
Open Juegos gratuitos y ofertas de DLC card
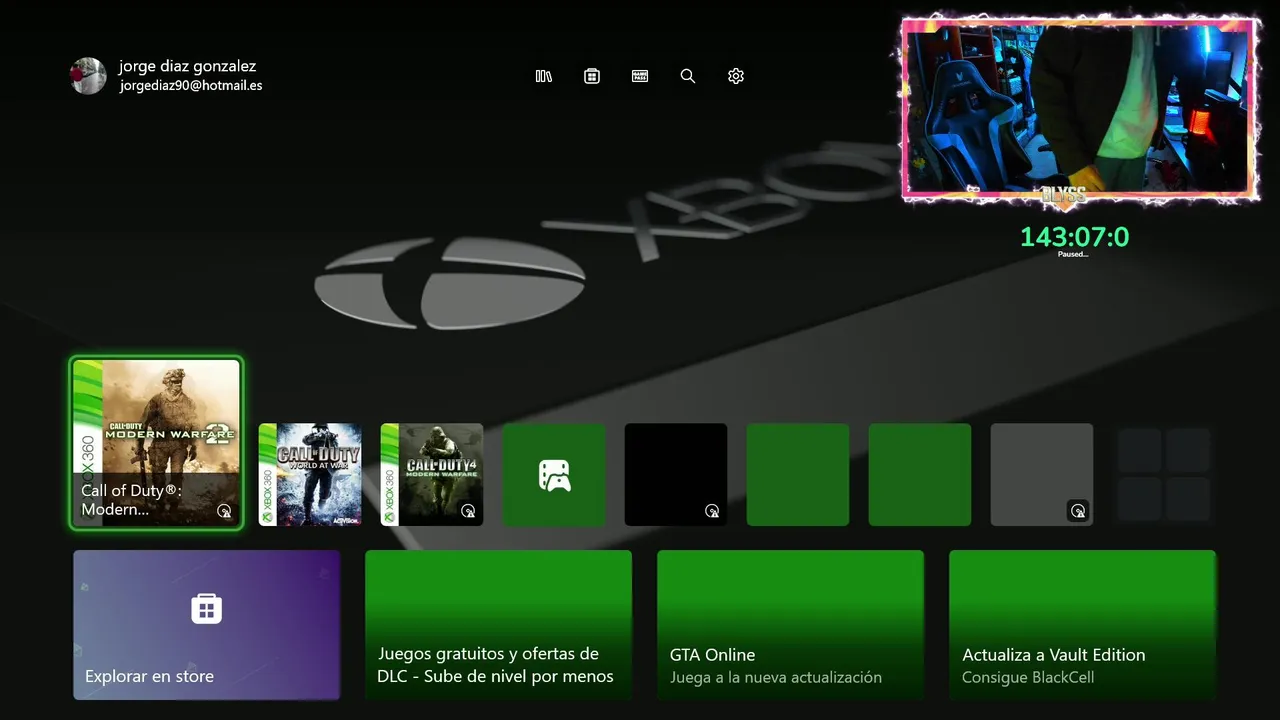(x=499, y=625)
